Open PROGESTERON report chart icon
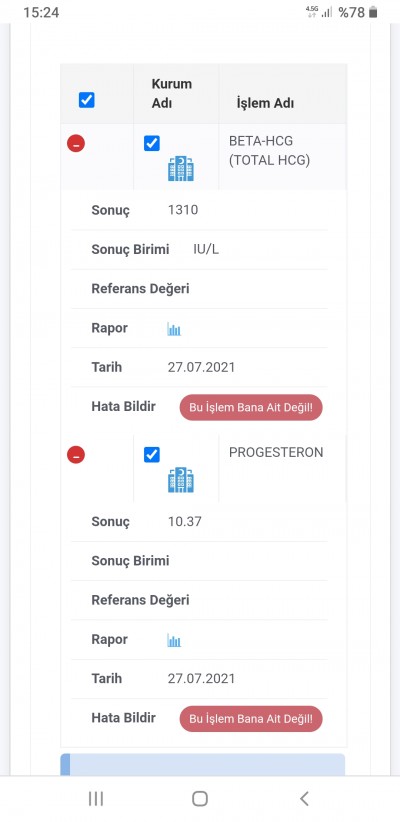 [x=174, y=641]
